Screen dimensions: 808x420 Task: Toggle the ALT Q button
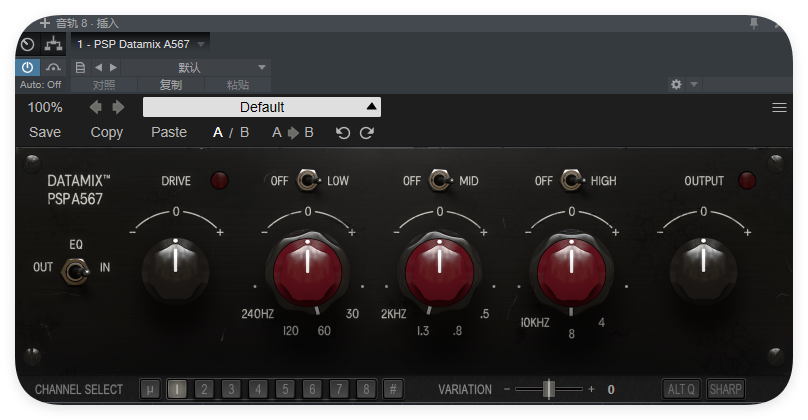point(681,389)
